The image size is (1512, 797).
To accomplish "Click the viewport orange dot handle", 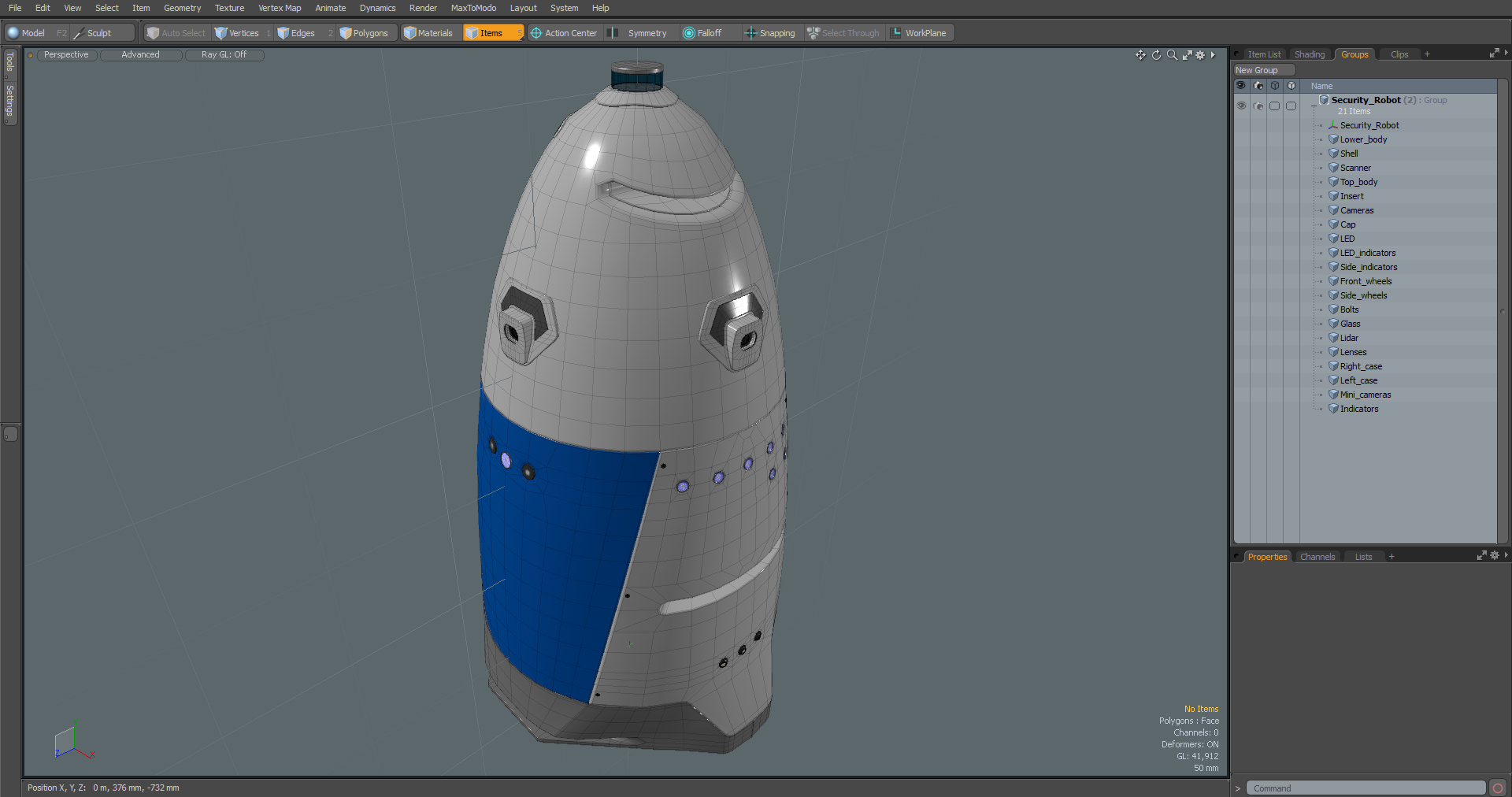I will click(x=30, y=55).
